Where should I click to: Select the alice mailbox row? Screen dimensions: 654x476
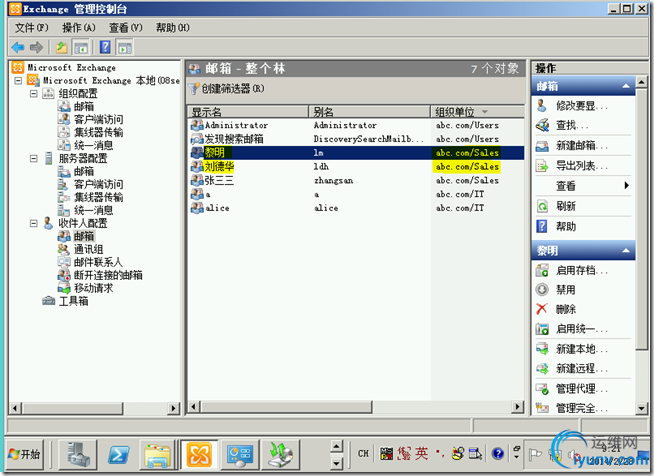(357, 208)
